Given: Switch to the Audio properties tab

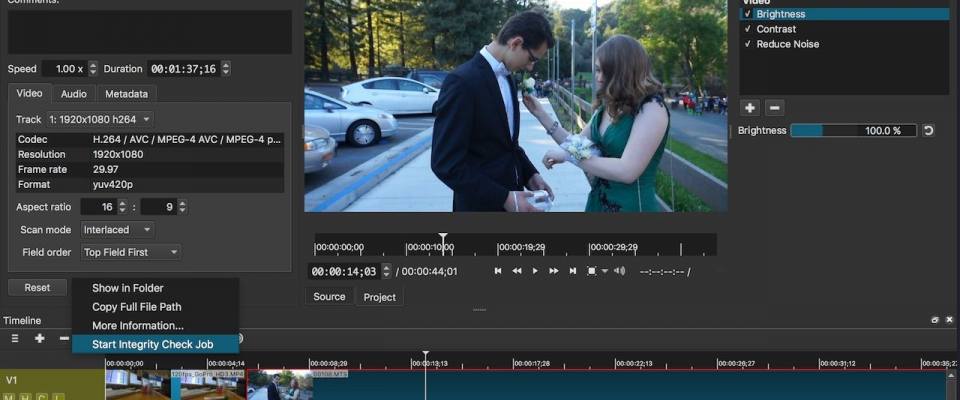Looking at the screenshot, I should [x=73, y=94].
